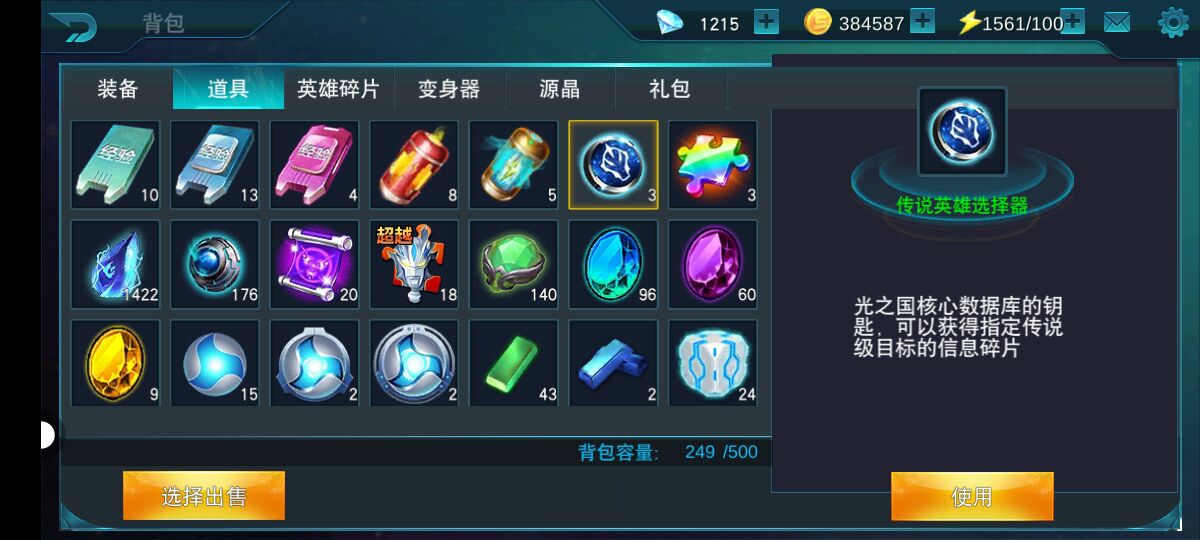This screenshot has width=1200, height=540.
Task: Add more gold coins with plus button
Action: pyautogui.click(x=922, y=22)
